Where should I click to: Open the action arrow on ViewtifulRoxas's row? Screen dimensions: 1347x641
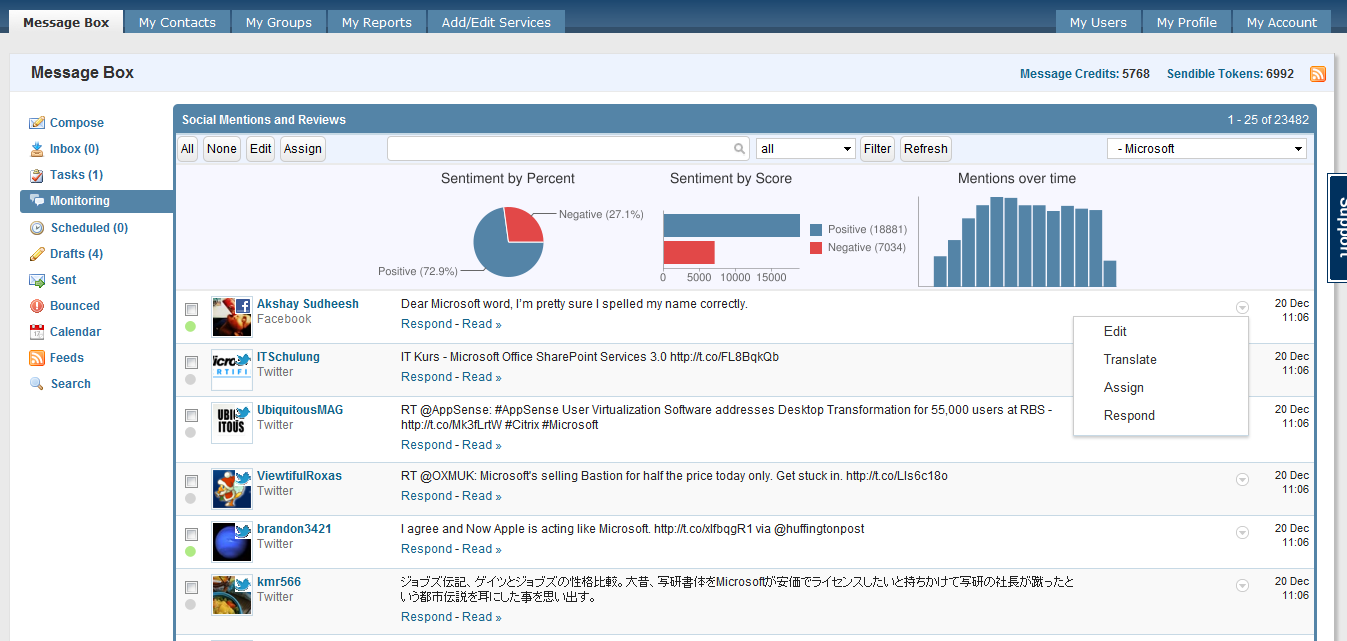[1242, 480]
